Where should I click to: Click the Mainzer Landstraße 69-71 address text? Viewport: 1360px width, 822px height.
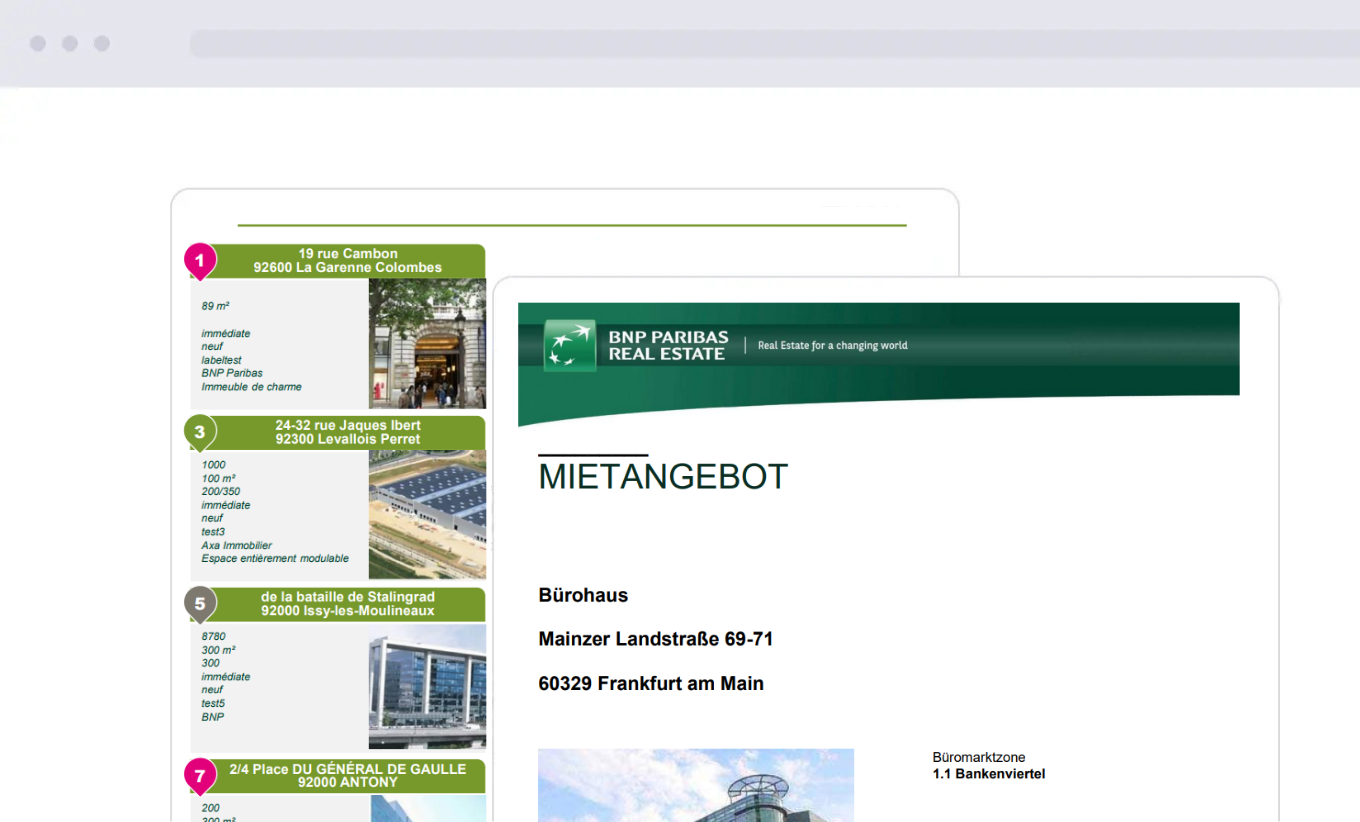click(x=655, y=639)
